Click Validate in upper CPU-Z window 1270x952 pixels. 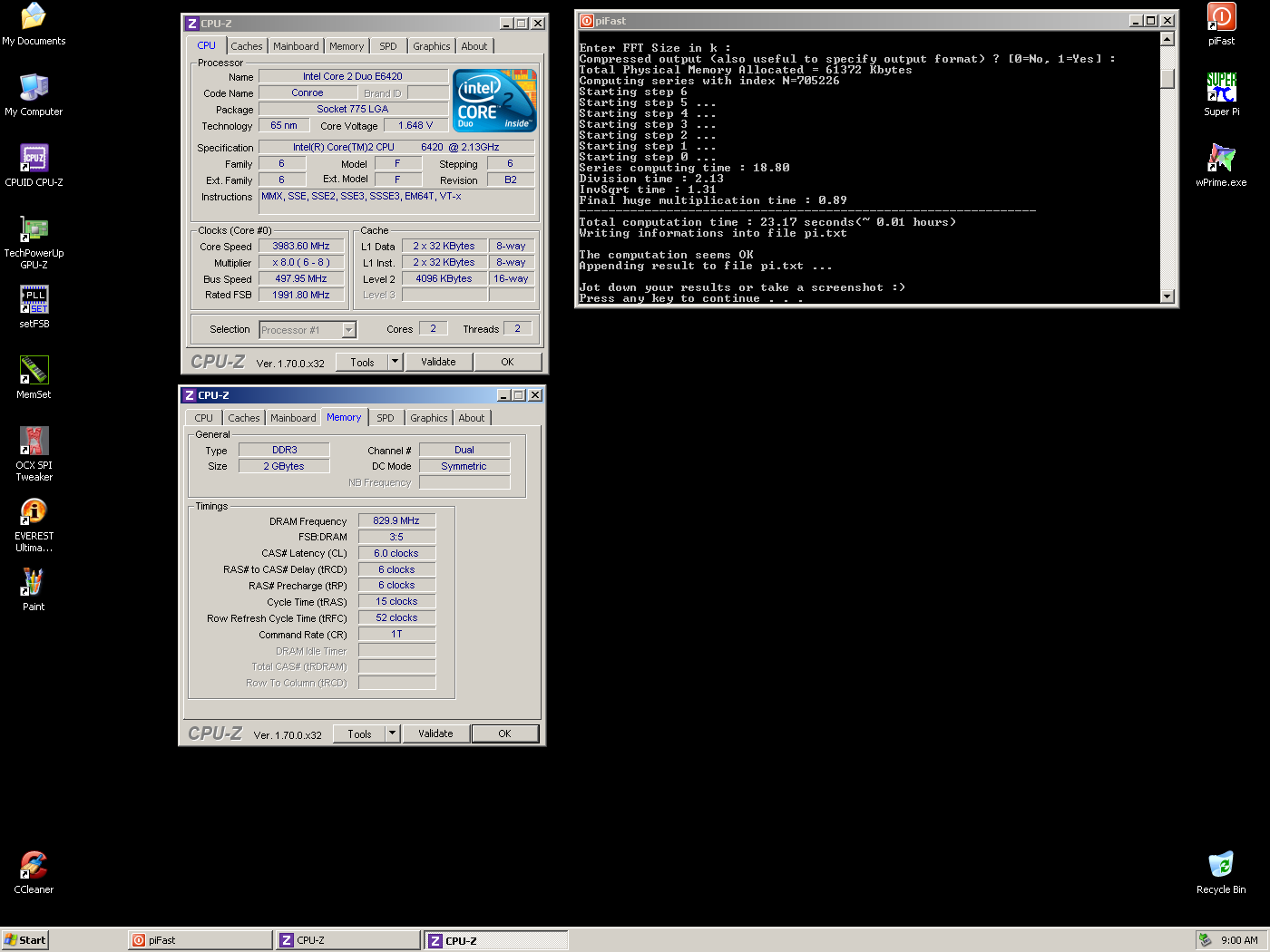(438, 362)
